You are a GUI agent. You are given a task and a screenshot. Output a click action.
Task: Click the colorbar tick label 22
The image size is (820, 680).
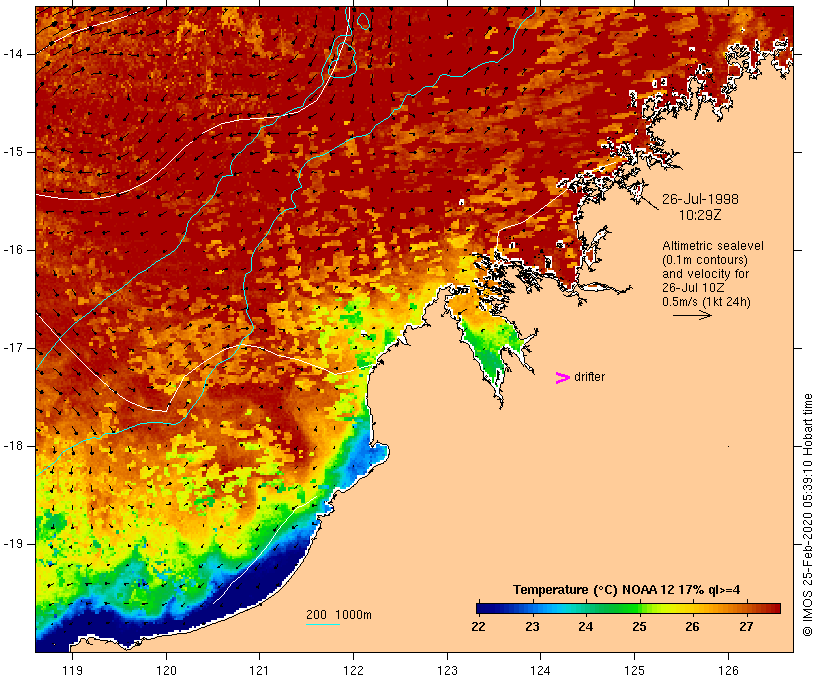[478, 627]
